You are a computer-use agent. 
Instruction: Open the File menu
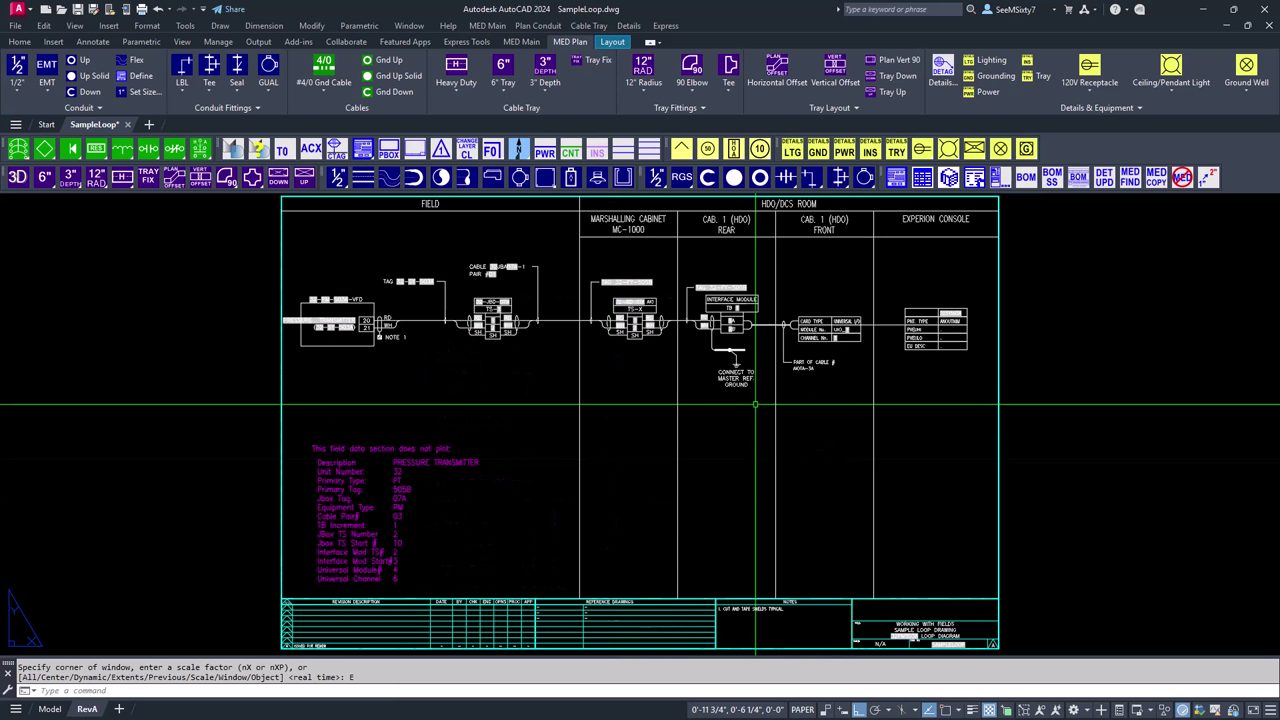[15, 26]
